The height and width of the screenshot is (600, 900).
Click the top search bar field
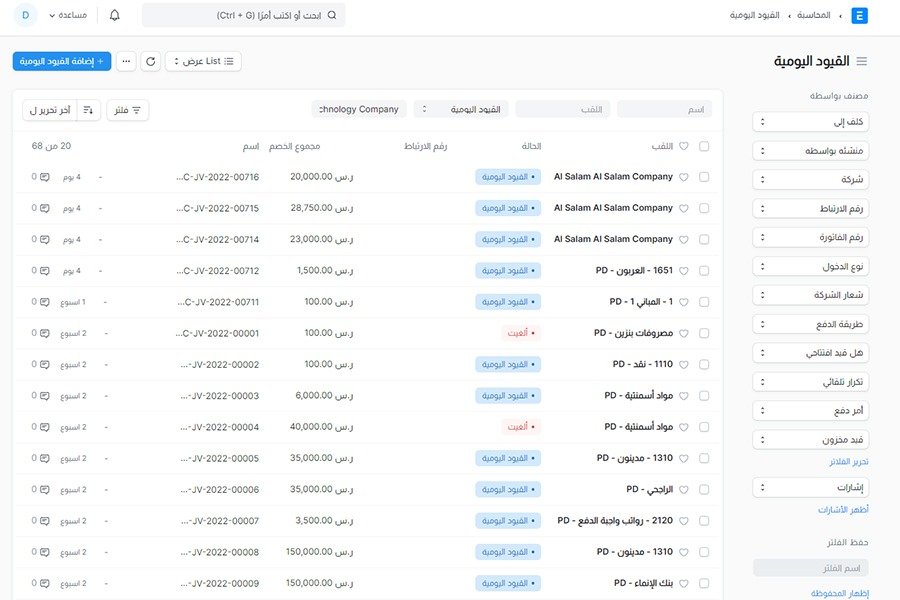(x=243, y=15)
